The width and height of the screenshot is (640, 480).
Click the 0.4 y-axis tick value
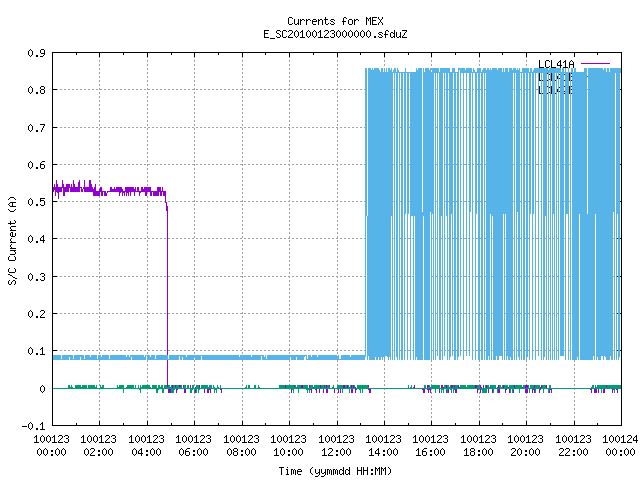point(37,239)
